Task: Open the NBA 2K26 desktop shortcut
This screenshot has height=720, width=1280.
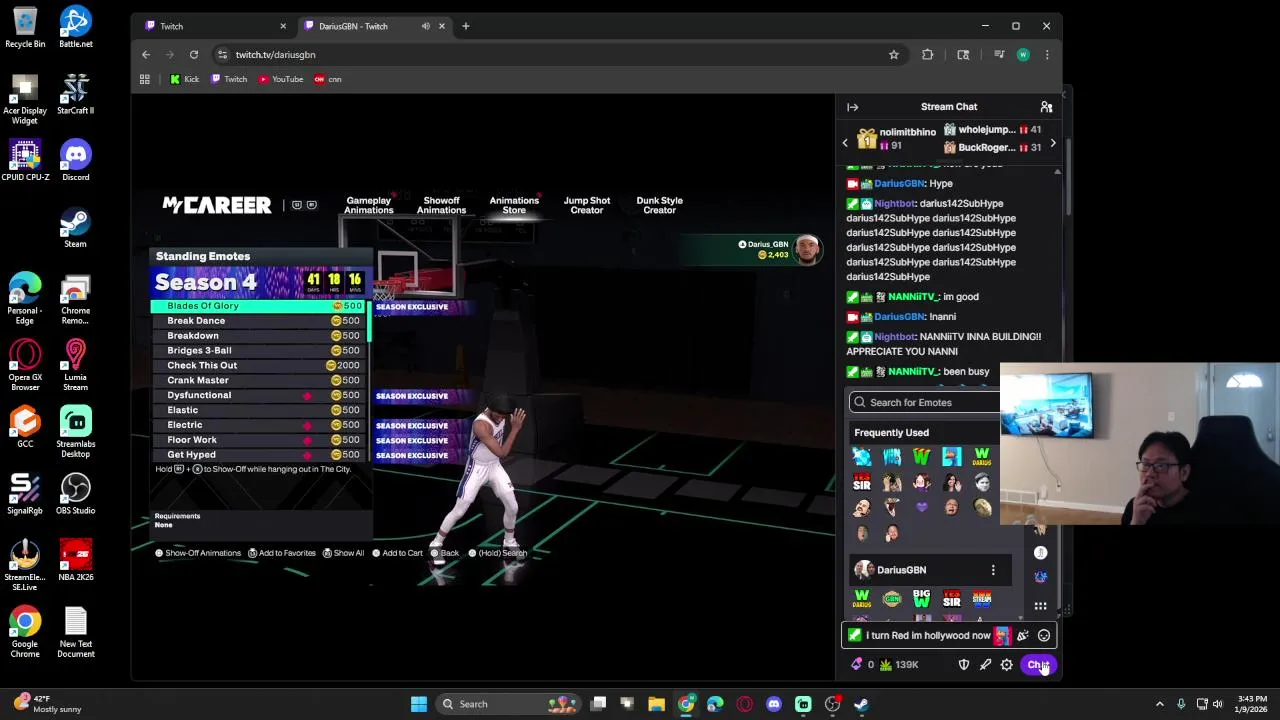Action: click(75, 560)
